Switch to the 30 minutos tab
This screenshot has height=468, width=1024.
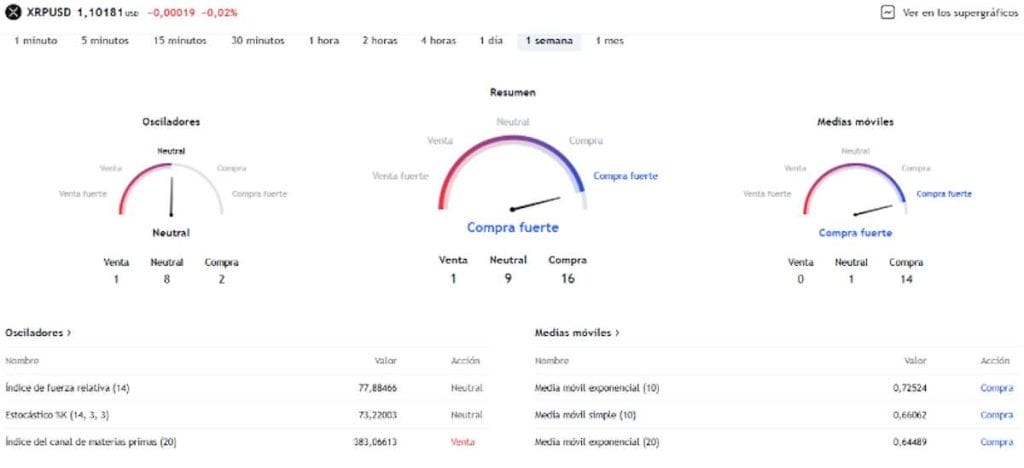tap(258, 40)
